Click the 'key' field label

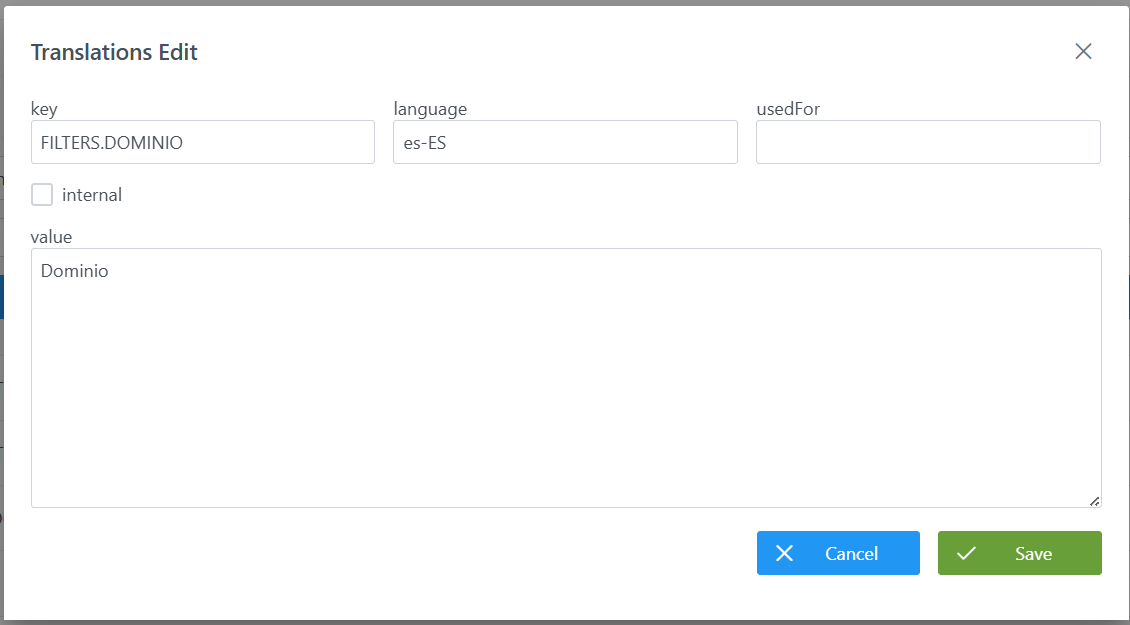click(44, 109)
